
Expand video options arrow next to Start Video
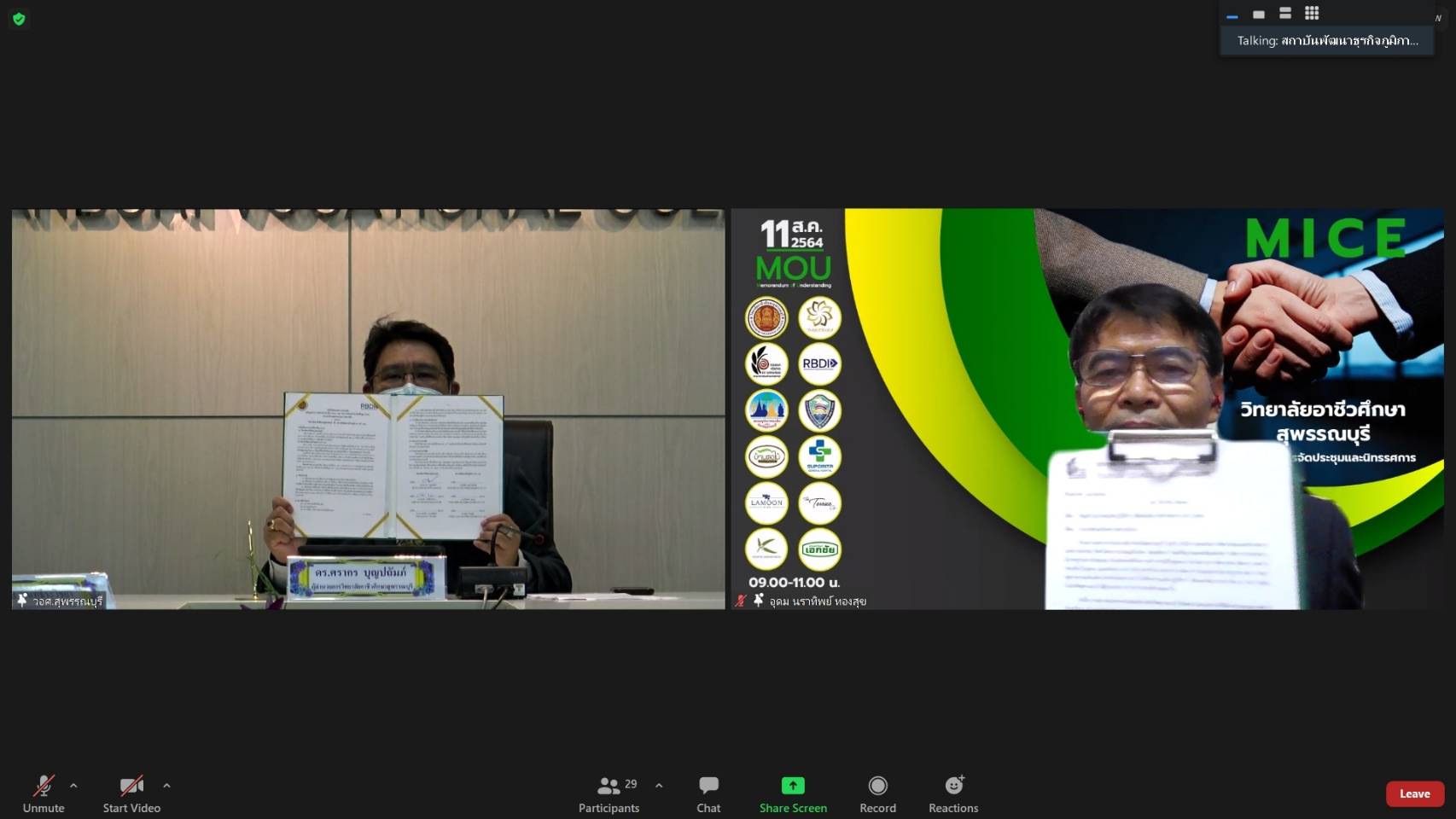[x=166, y=786]
